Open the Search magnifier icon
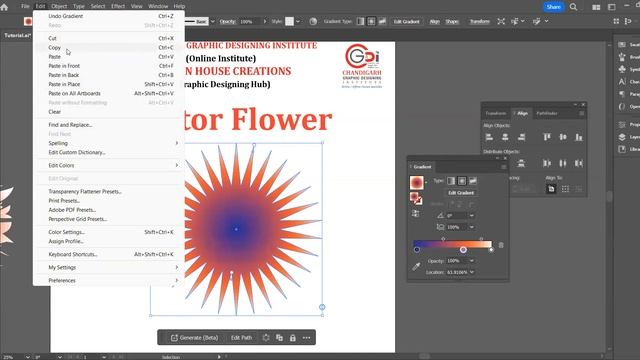640x360 pixels. pos(573,7)
